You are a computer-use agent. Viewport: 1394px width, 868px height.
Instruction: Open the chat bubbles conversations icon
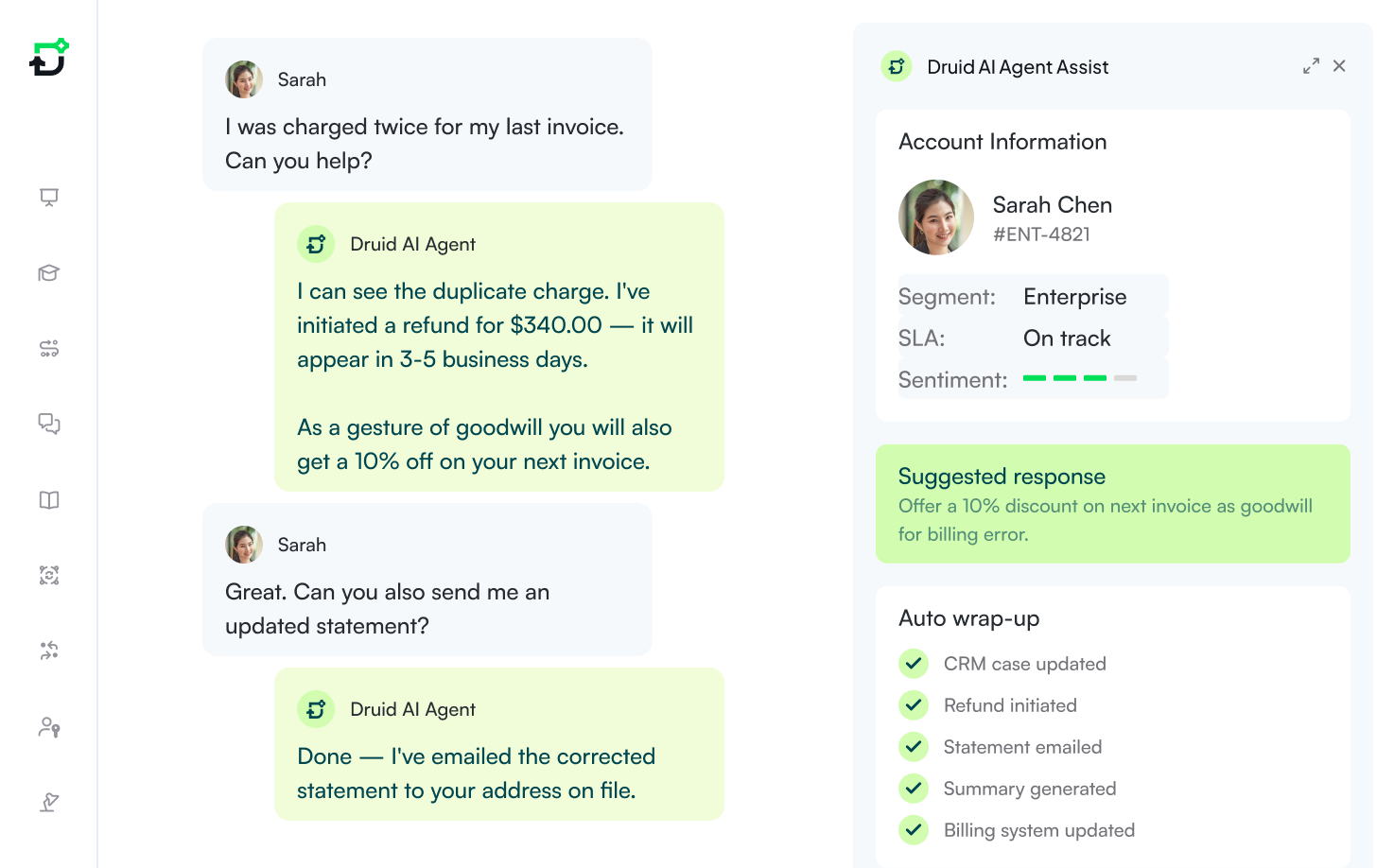point(49,424)
